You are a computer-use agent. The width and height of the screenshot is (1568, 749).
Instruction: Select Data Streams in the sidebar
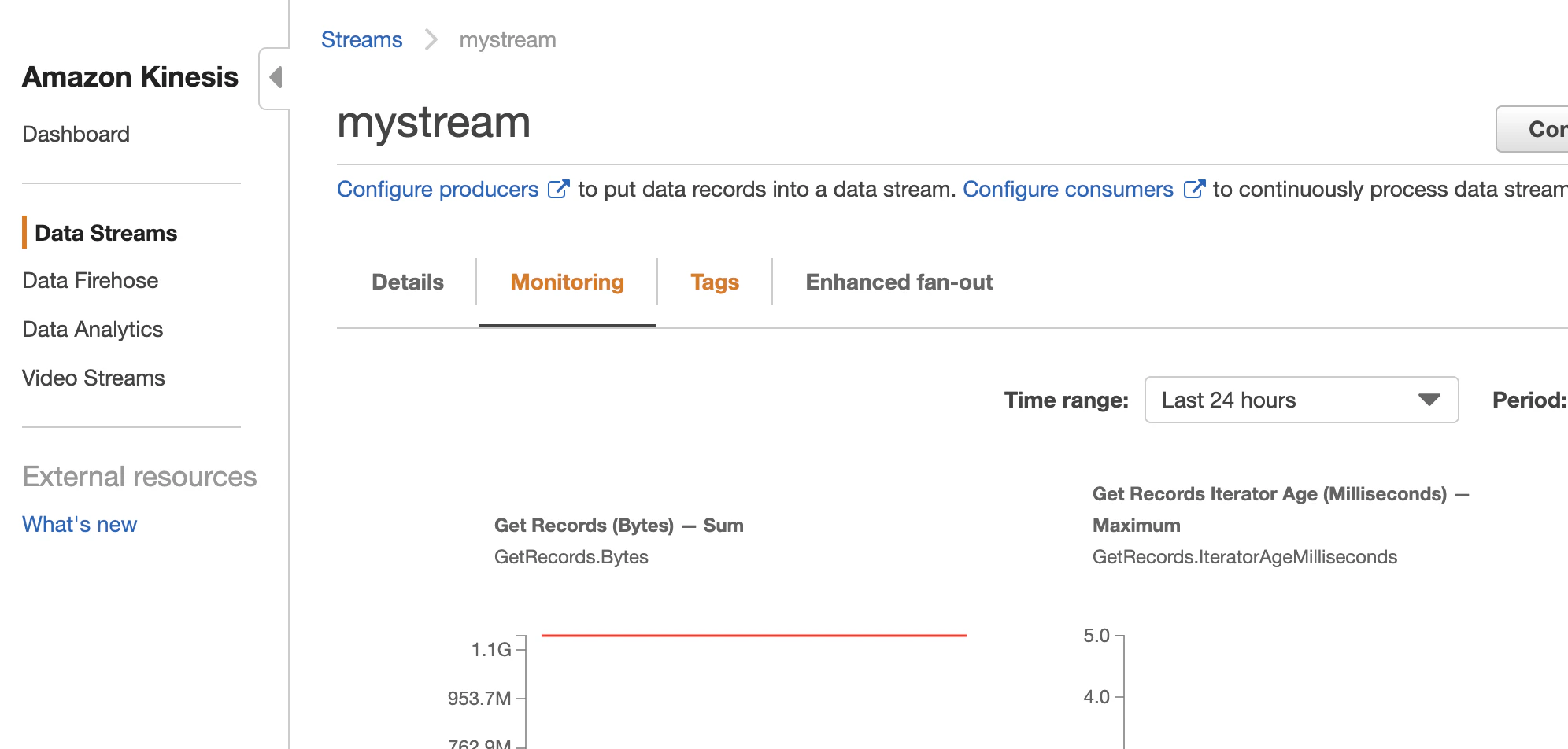click(x=106, y=234)
